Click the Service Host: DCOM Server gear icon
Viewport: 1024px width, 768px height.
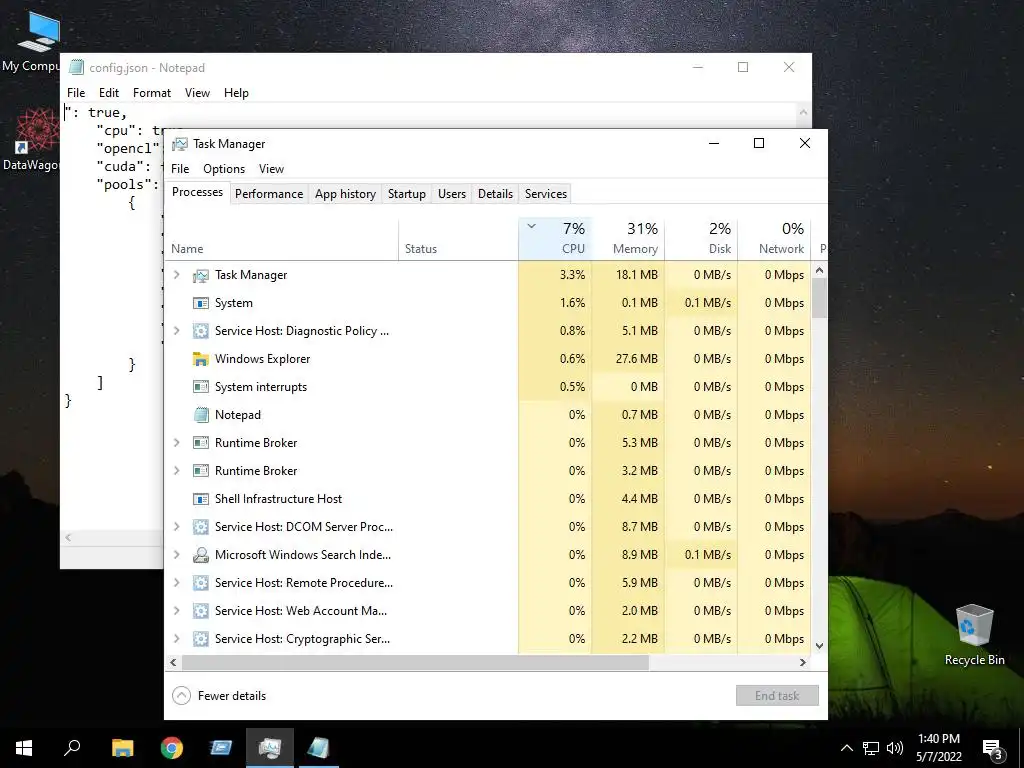coord(200,527)
